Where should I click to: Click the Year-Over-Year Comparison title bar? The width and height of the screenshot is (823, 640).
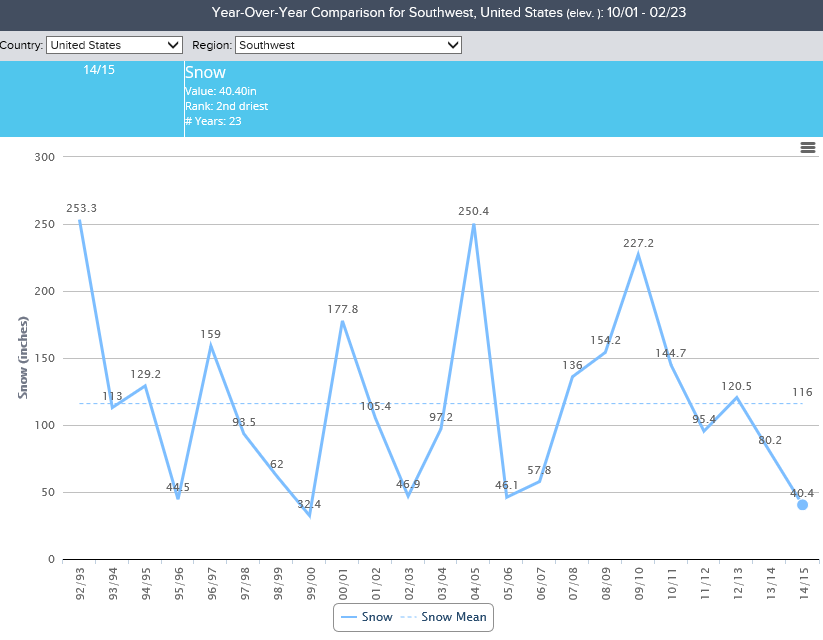411,13
